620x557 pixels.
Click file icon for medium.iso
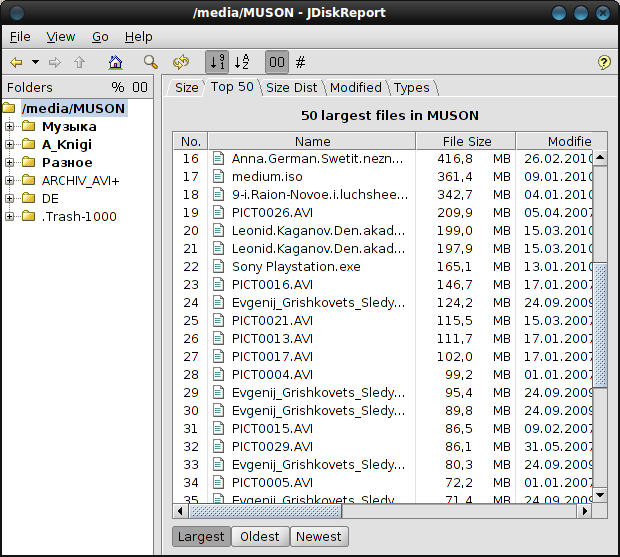[218, 176]
